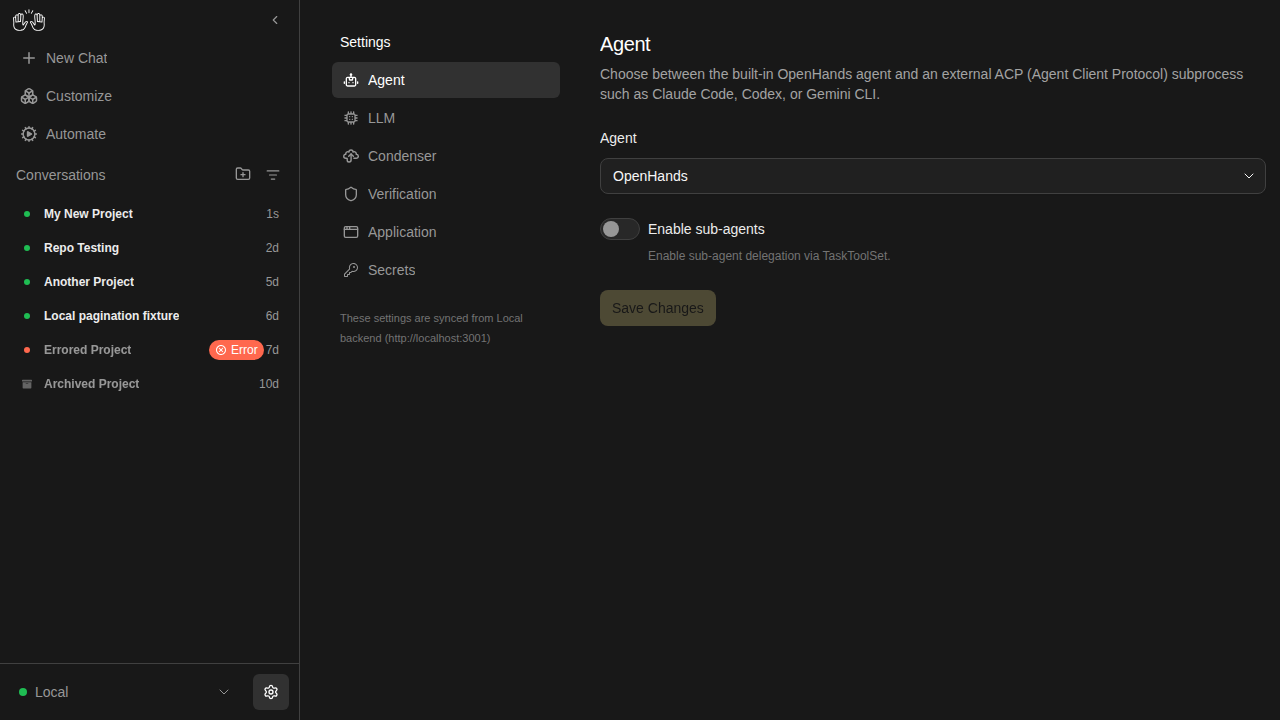Switch to the Condenser settings tab

pyautogui.click(x=446, y=156)
